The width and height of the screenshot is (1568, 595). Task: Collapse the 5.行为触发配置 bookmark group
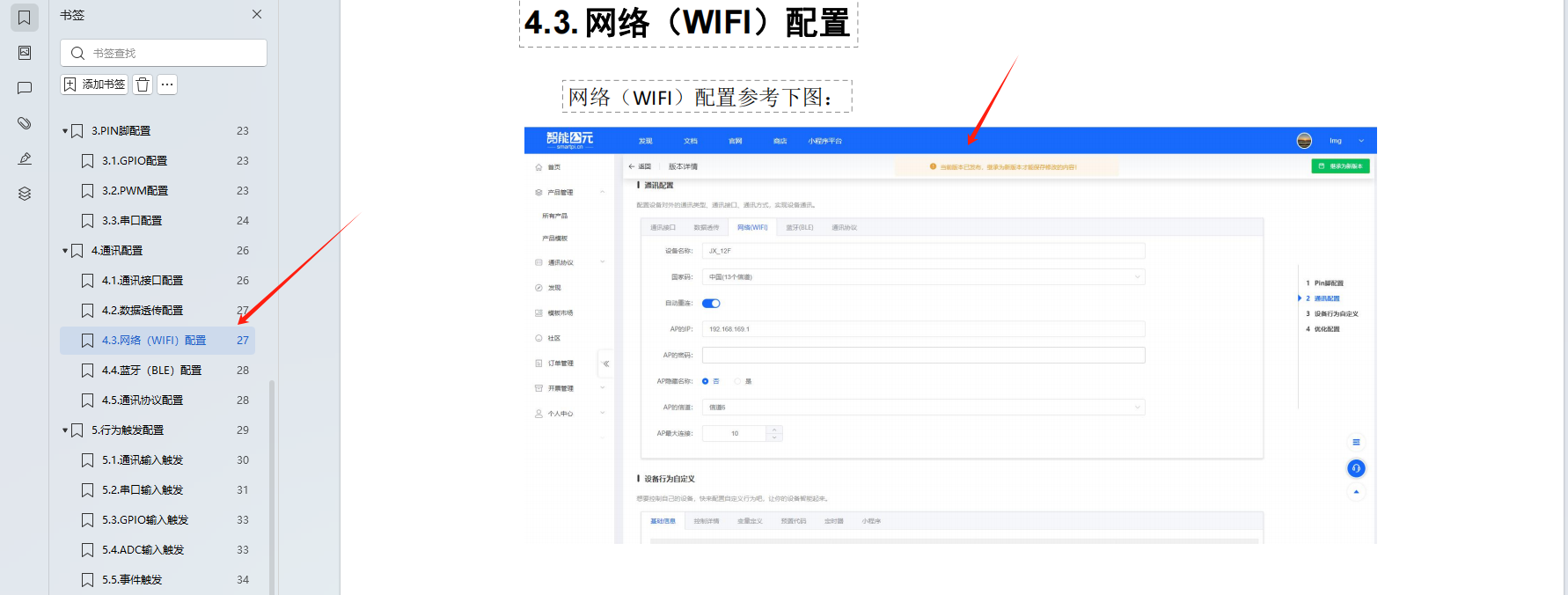(x=65, y=430)
